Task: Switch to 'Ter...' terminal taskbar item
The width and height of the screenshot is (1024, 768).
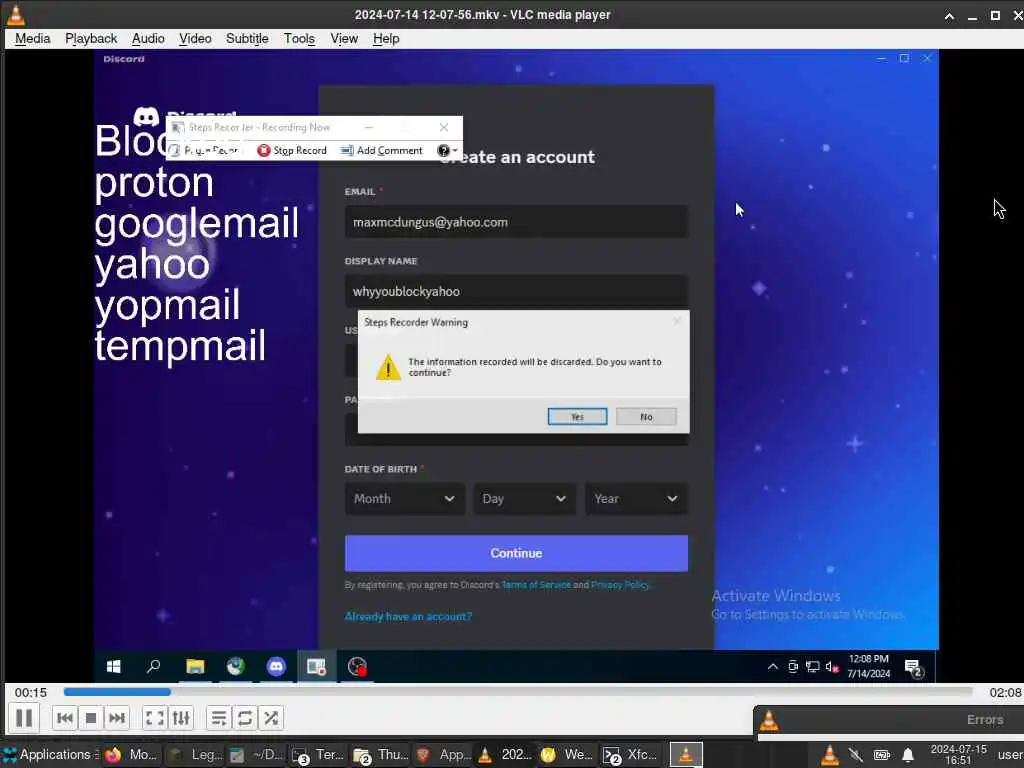Action: pyautogui.click(x=317, y=755)
